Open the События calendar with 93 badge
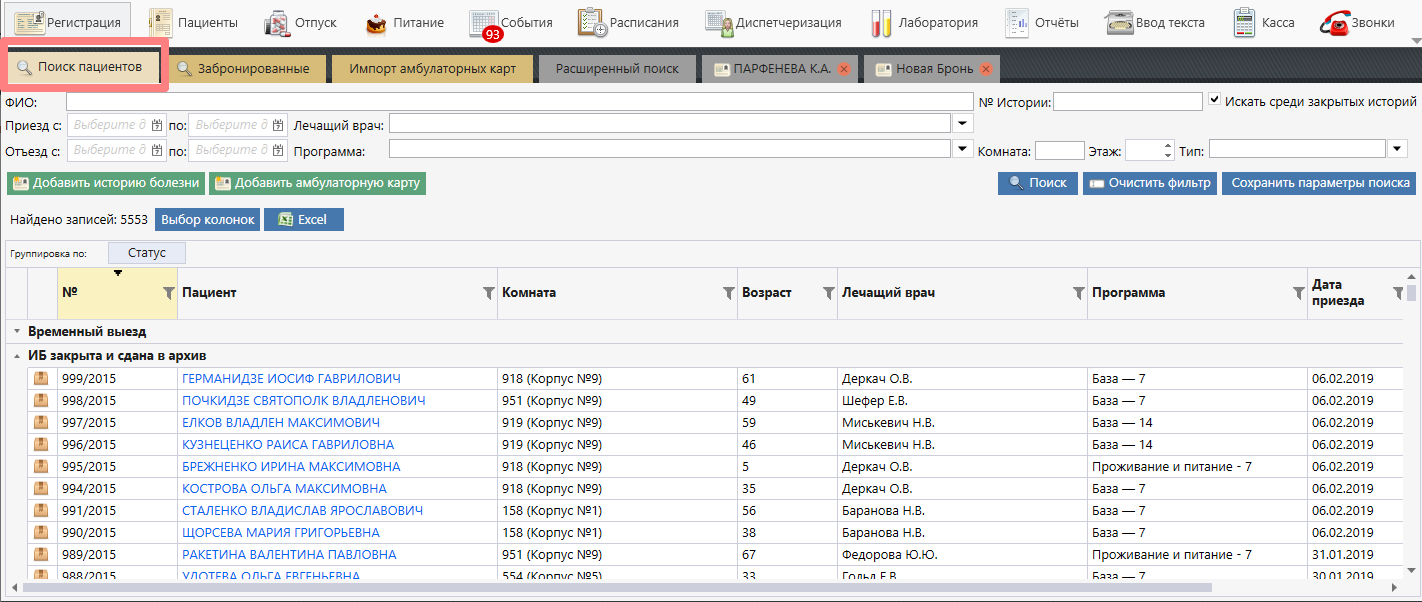This screenshot has width=1422, height=602. click(511, 22)
